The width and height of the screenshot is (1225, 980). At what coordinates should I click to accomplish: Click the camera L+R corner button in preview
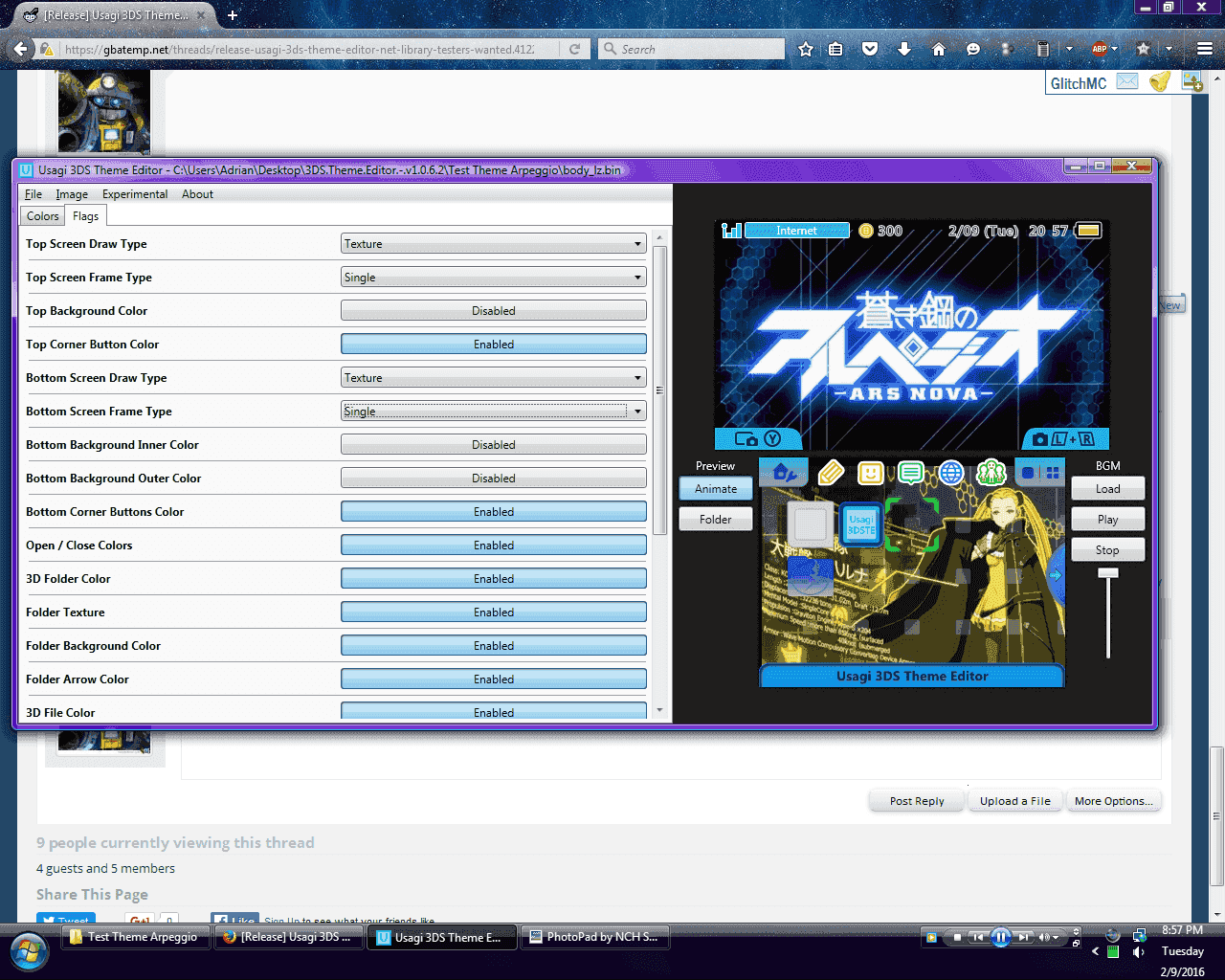click(1065, 438)
